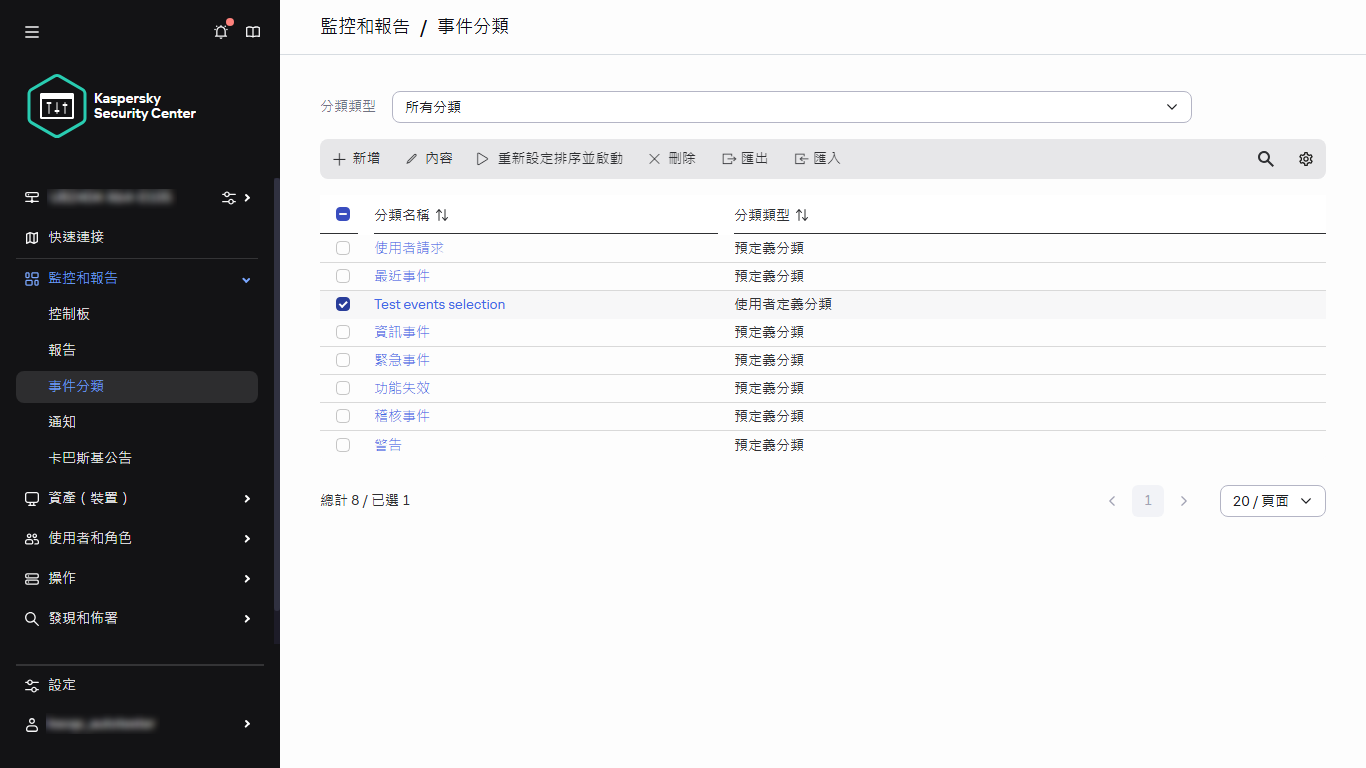Check the 最近事件 row checkbox

(343, 276)
